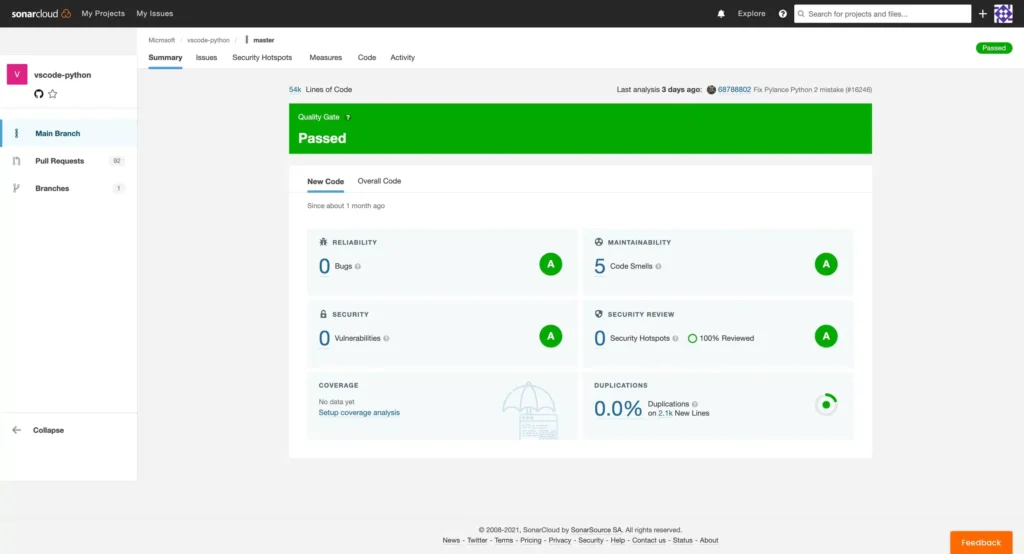Image resolution: width=1024 pixels, height=554 pixels.
Task: Click the Status footer link
Action: 682,541
